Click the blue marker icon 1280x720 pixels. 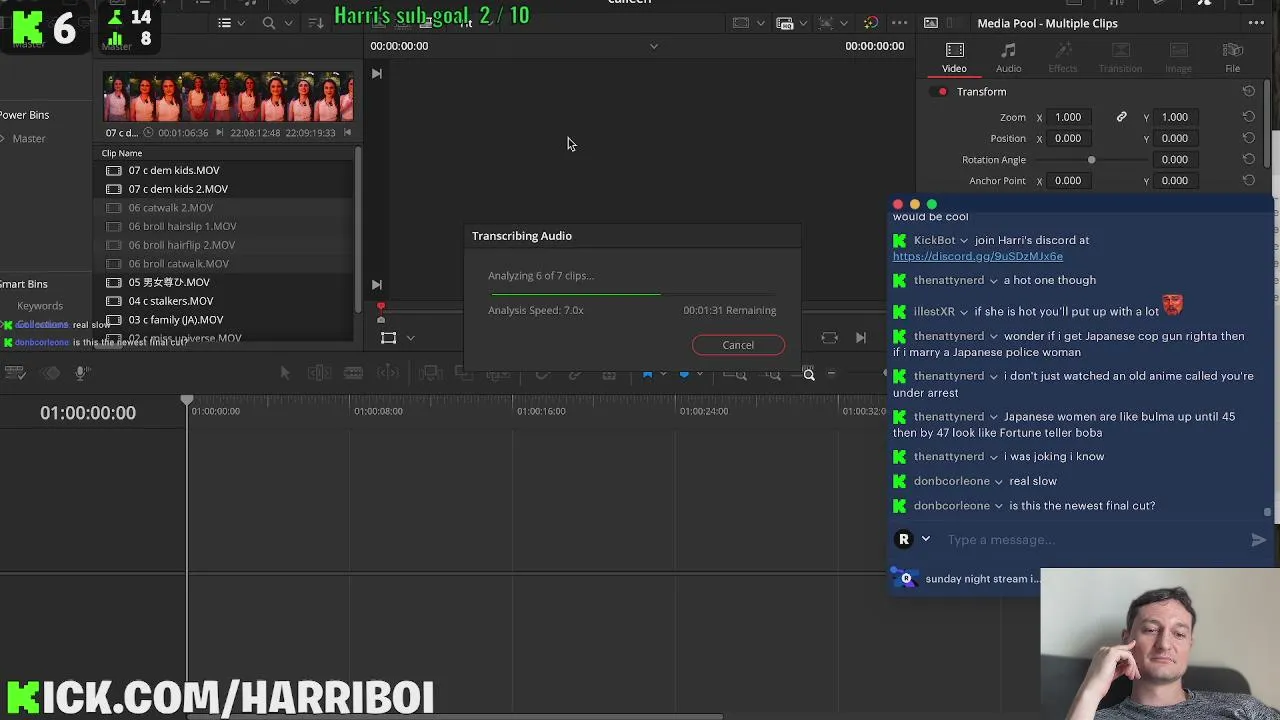[x=684, y=374]
